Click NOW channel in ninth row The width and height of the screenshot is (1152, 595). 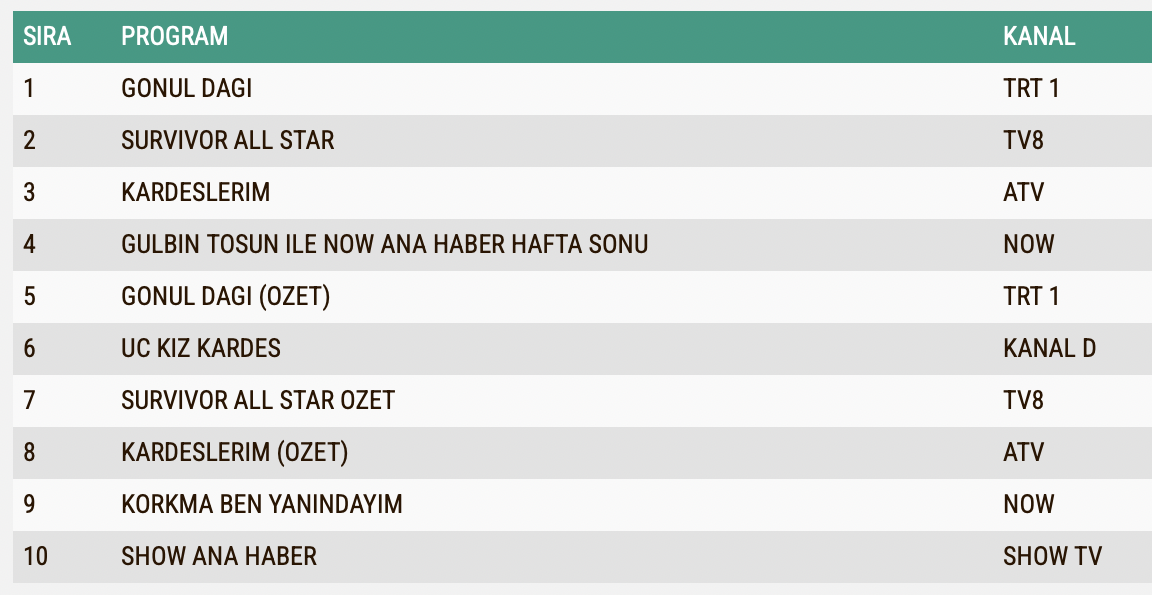(1029, 504)
